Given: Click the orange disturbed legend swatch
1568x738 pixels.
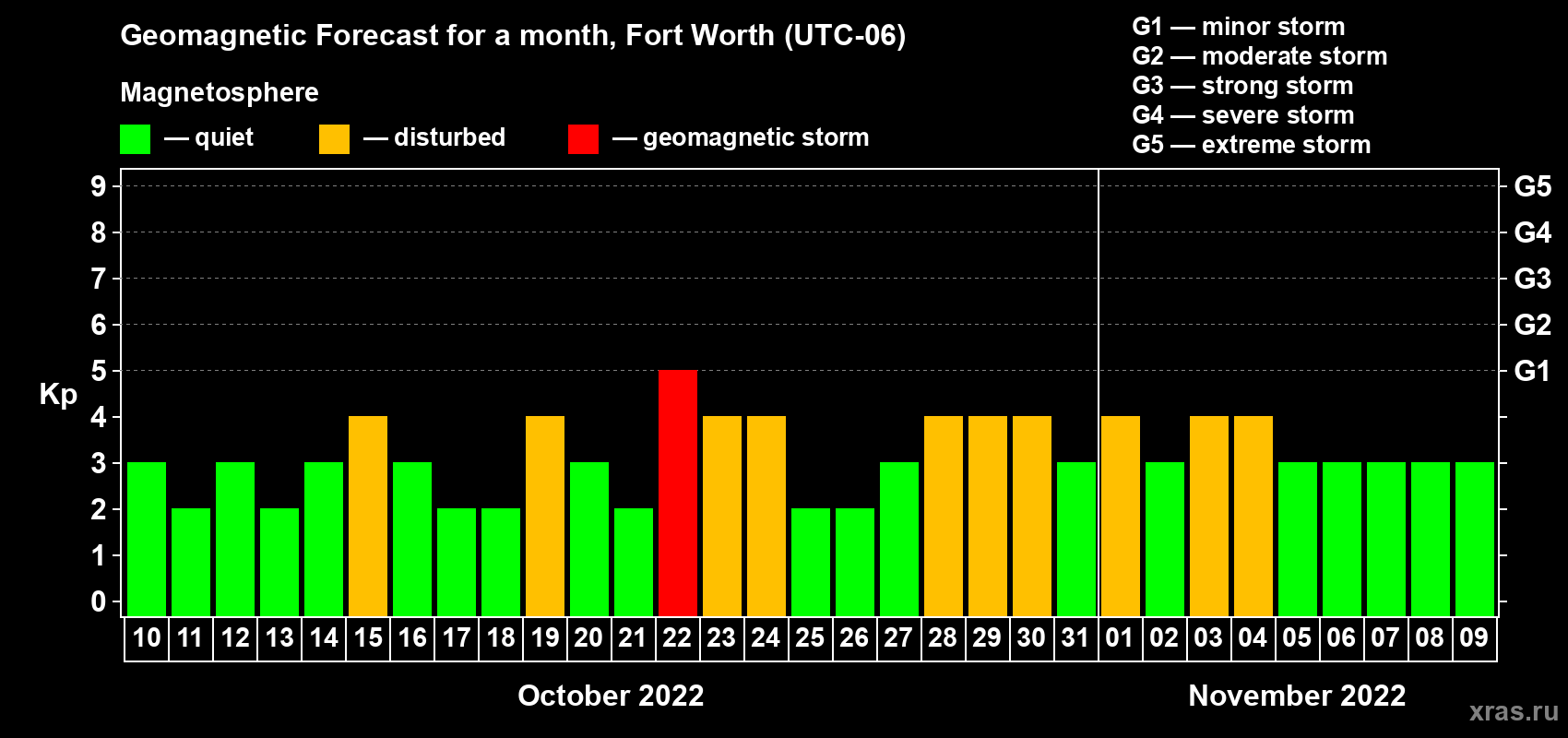Looking at the screenshot, I should coord(334,139).
